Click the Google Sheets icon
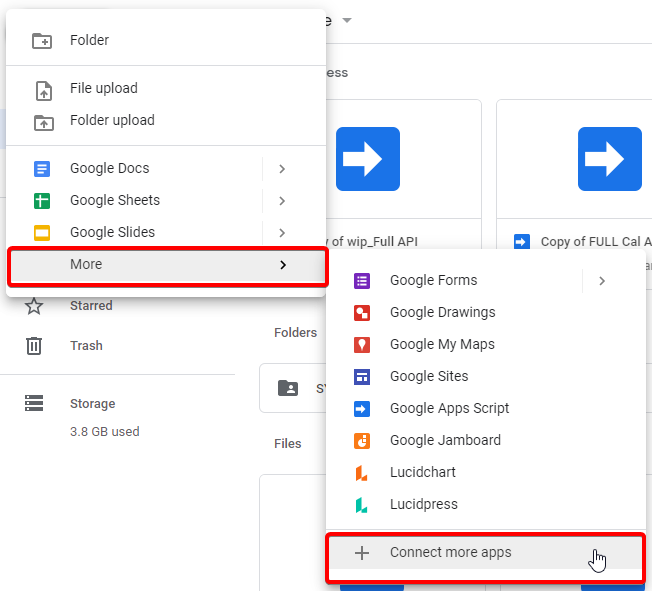The image size is (652, 591). (42, 201)
